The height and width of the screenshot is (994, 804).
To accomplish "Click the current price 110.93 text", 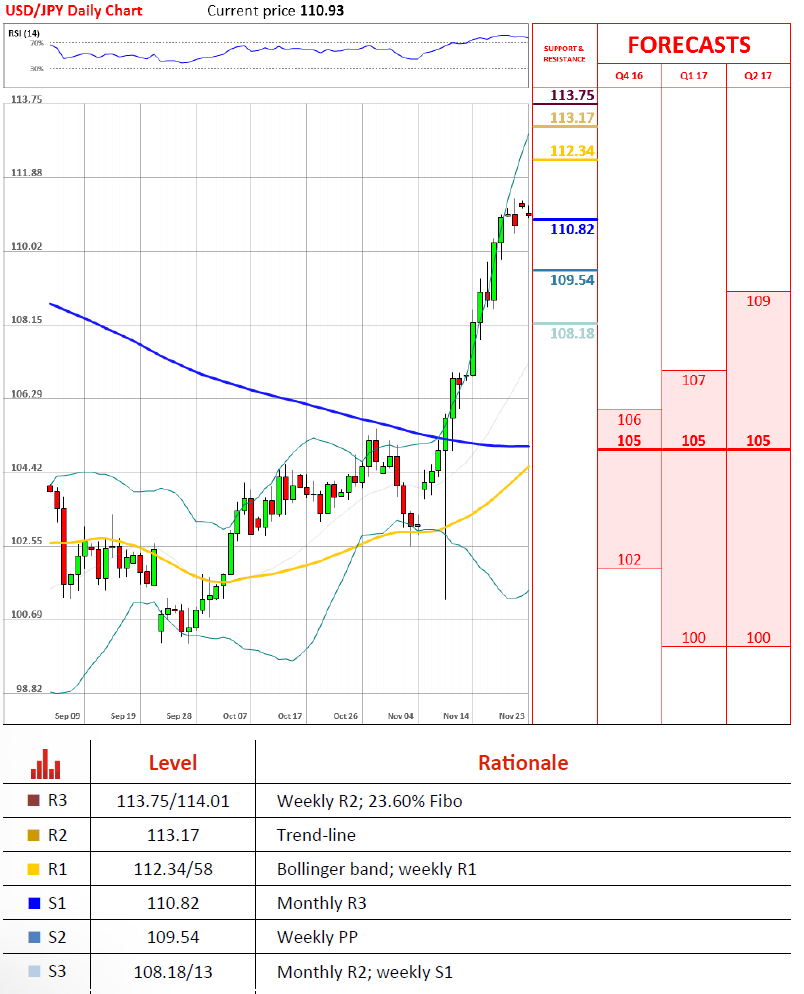I will pos(276,11).
